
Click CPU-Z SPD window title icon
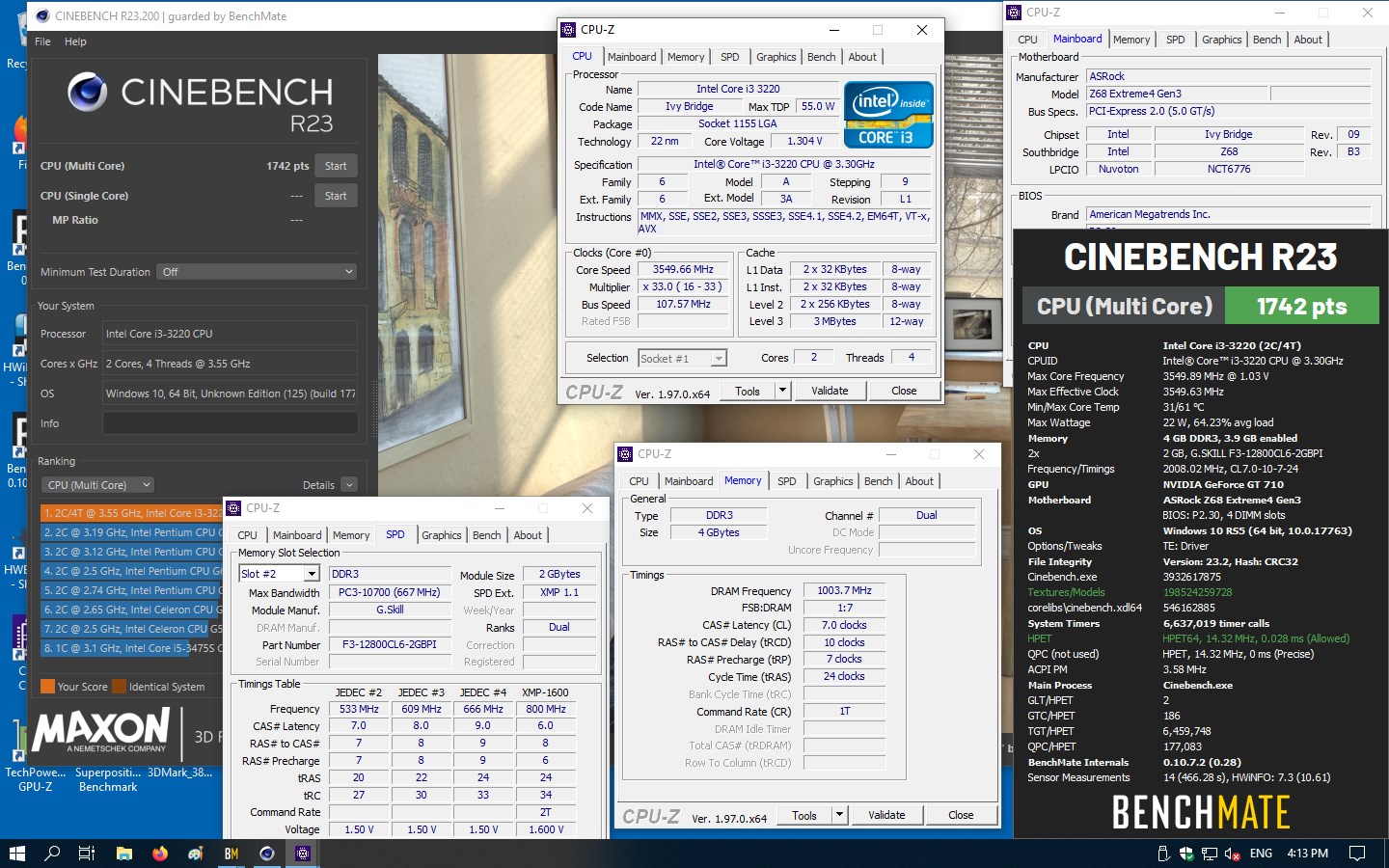233,507
